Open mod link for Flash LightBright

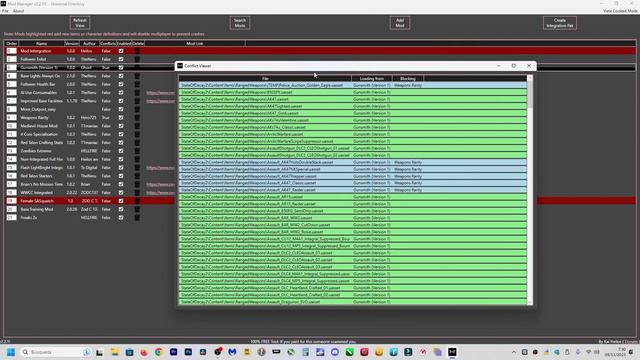coord(160,168)
